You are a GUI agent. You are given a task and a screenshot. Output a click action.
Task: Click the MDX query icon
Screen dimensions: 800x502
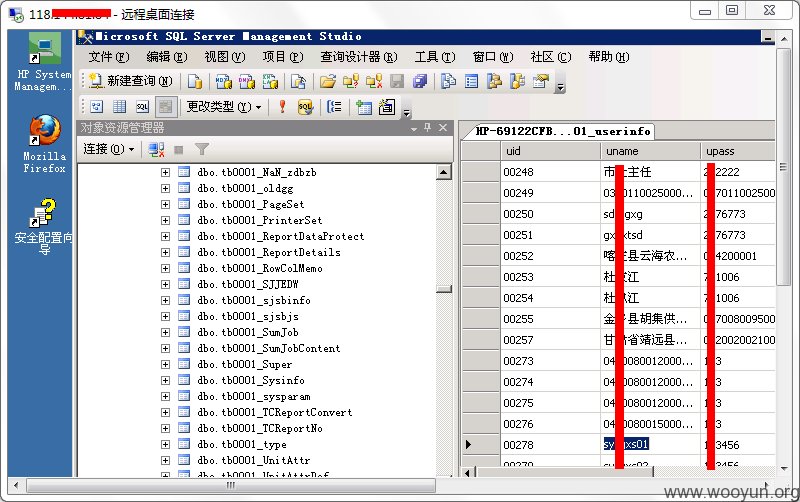click(x=223, y=81)
